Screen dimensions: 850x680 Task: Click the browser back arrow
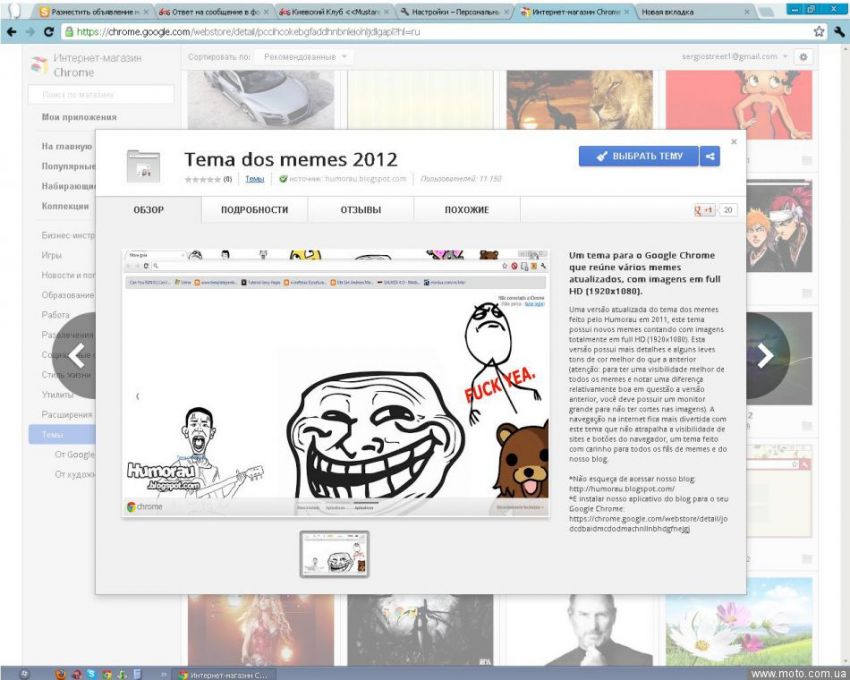pyautogui.click(x=12, y=32)
